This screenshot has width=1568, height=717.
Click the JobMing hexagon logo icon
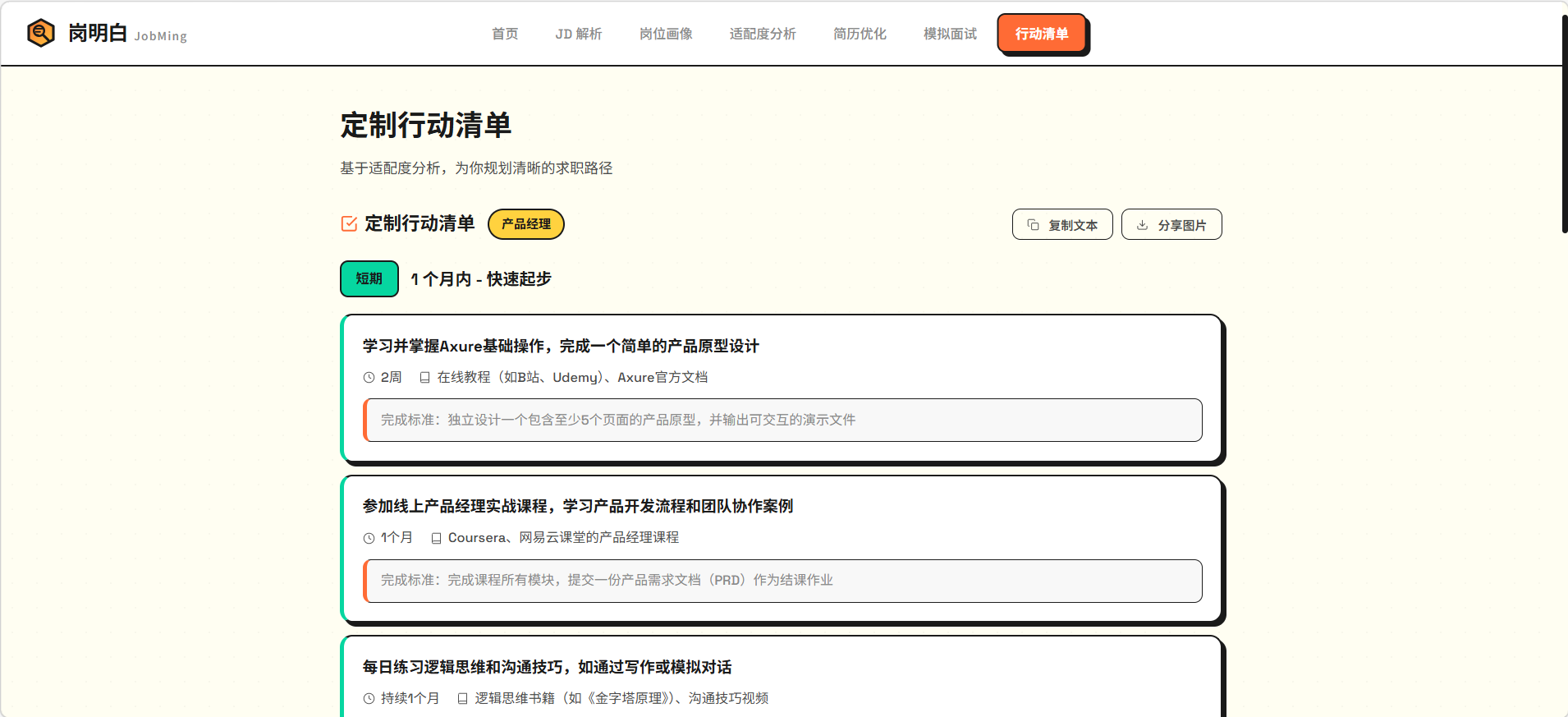tap(41, 33)
